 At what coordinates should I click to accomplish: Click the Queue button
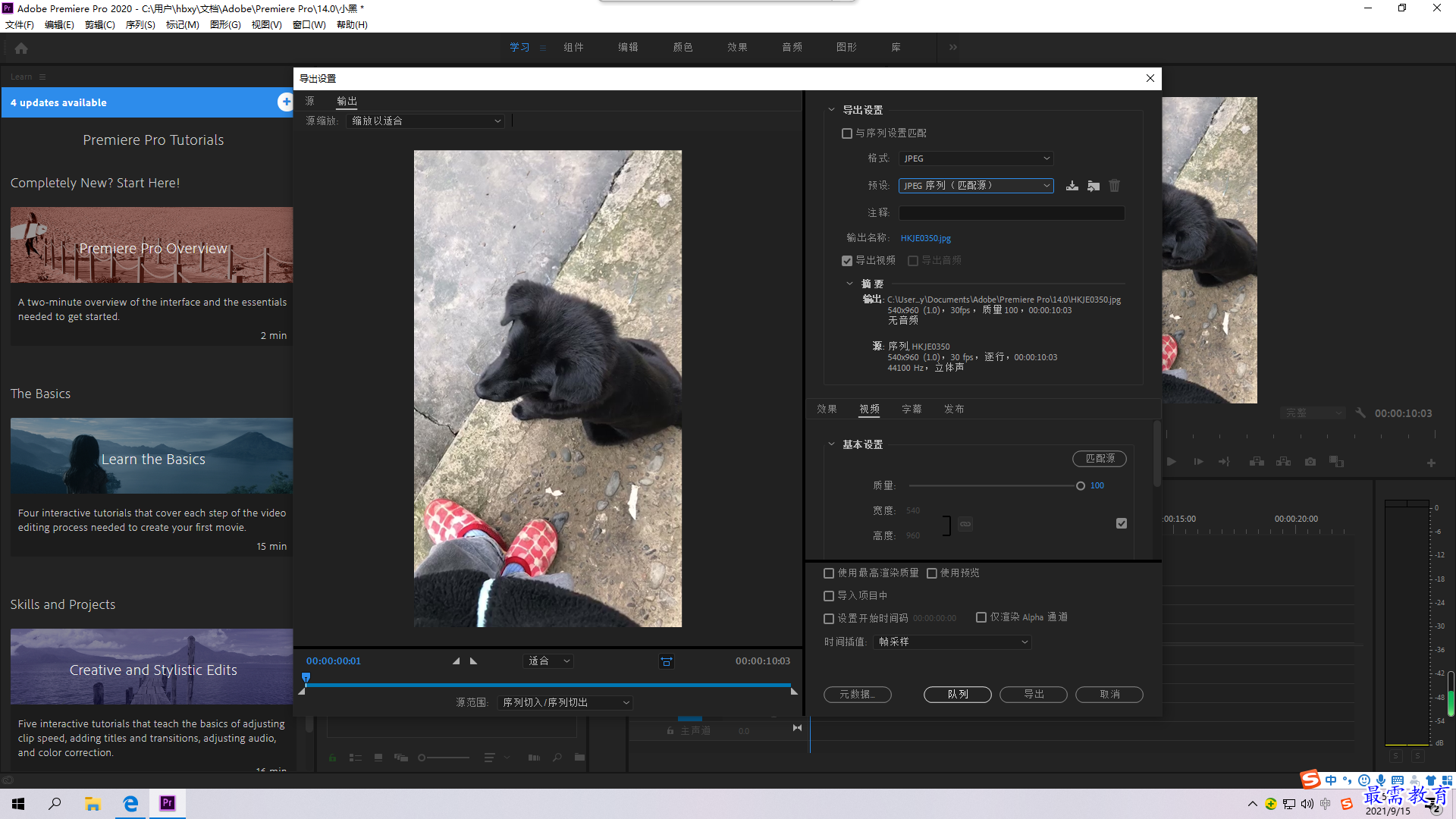pos(958,695)
